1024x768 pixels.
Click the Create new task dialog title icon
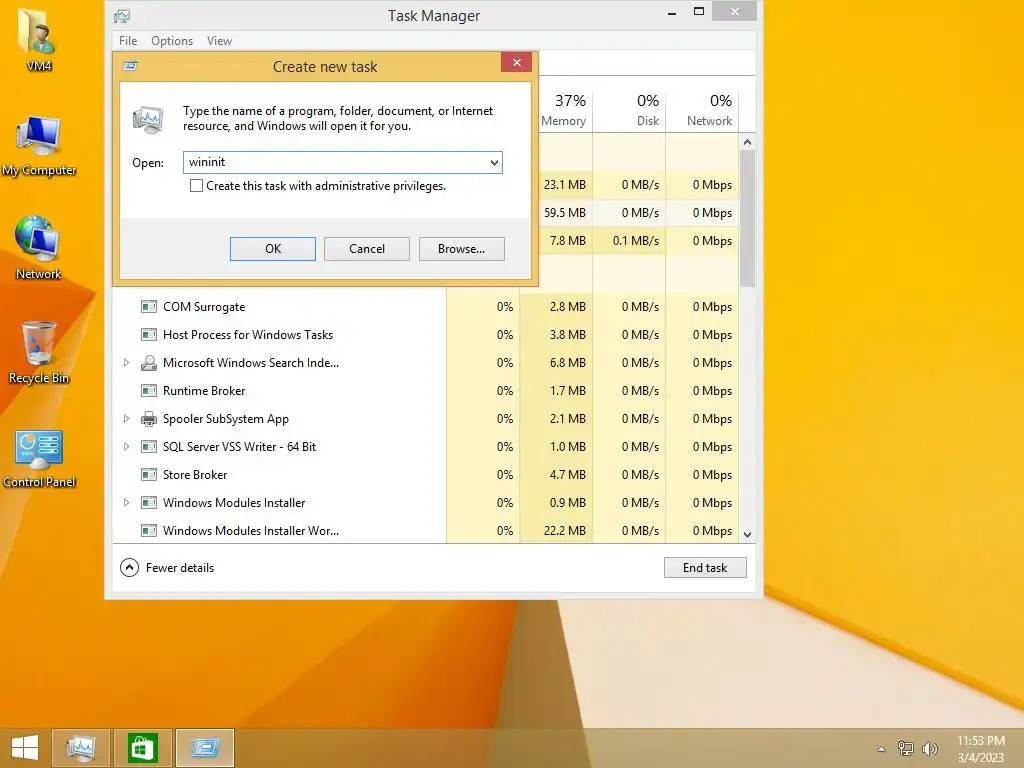click(131, 66)
